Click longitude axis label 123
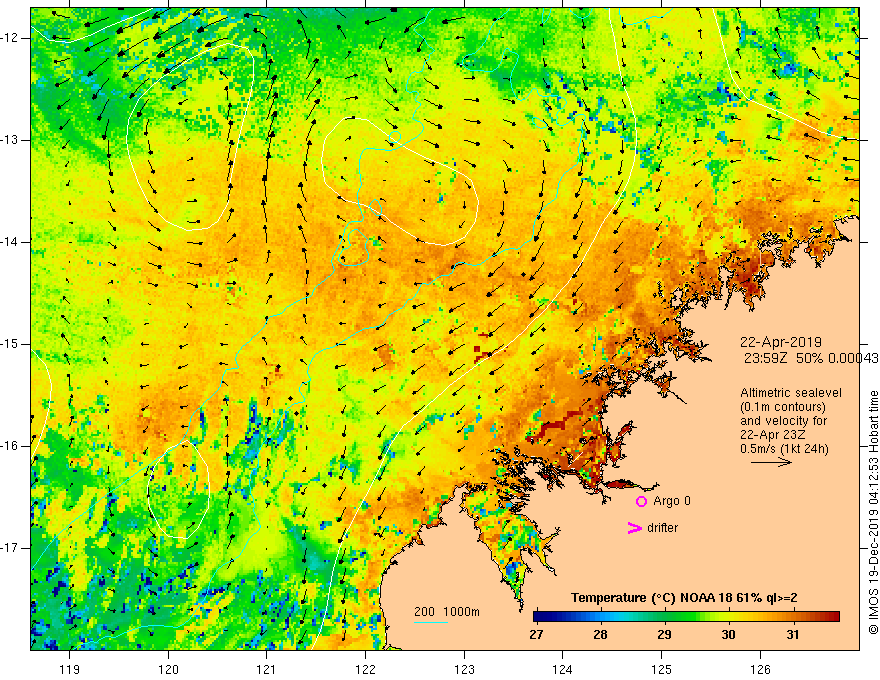Image resolution: width=880 pixels, height=680 pixels. tap(464, 669)
